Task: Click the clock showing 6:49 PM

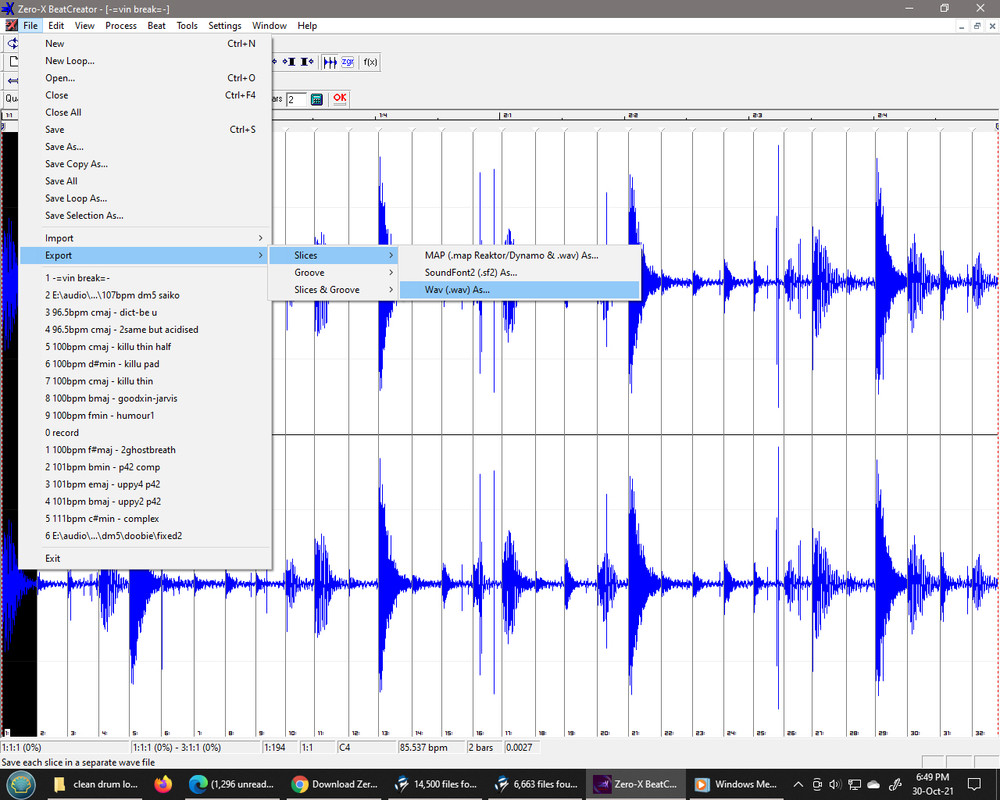Action: point(932,777)
